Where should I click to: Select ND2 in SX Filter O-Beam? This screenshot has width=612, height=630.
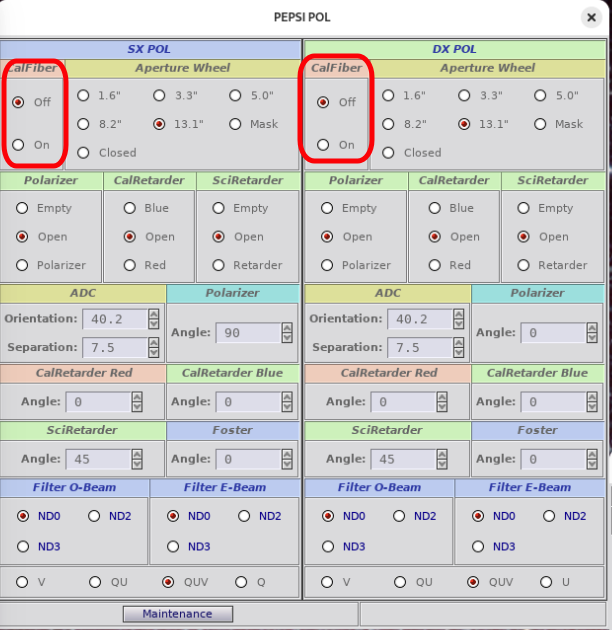click(95, 516)
